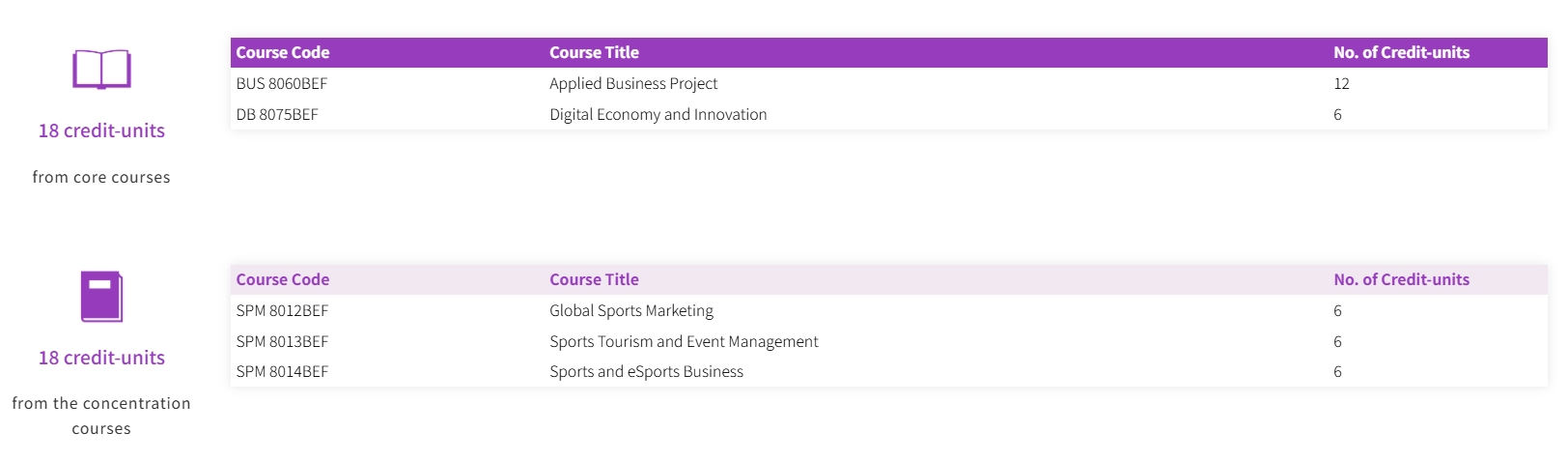Click Course Code header in purple table

(283, 53)
